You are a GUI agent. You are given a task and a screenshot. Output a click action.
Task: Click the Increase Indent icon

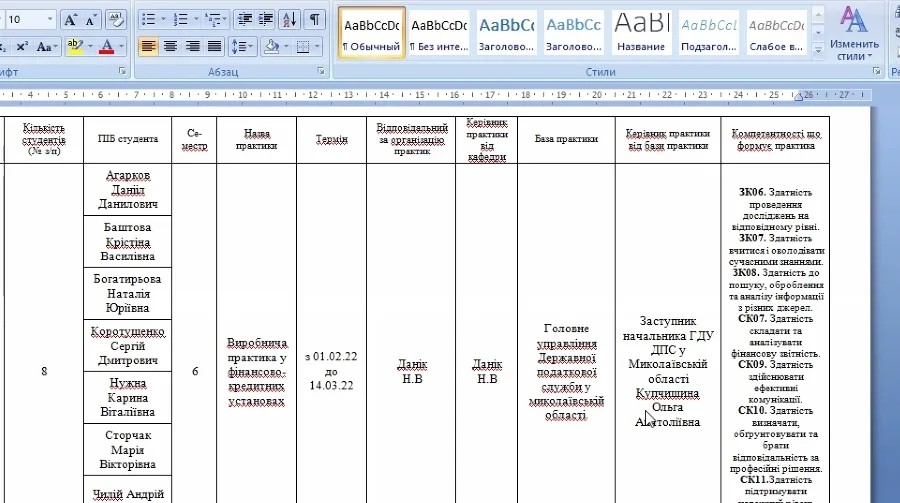click(265, 20)
